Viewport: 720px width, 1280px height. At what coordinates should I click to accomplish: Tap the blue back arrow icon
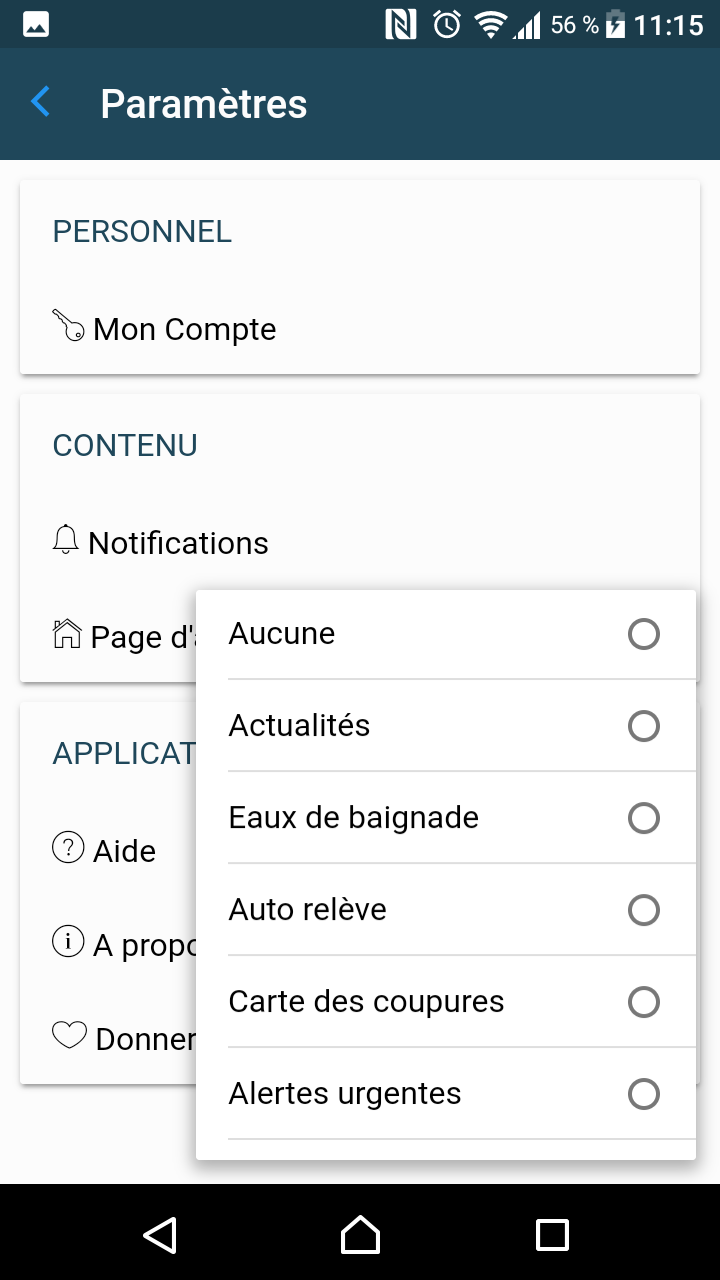coord(41,102)
